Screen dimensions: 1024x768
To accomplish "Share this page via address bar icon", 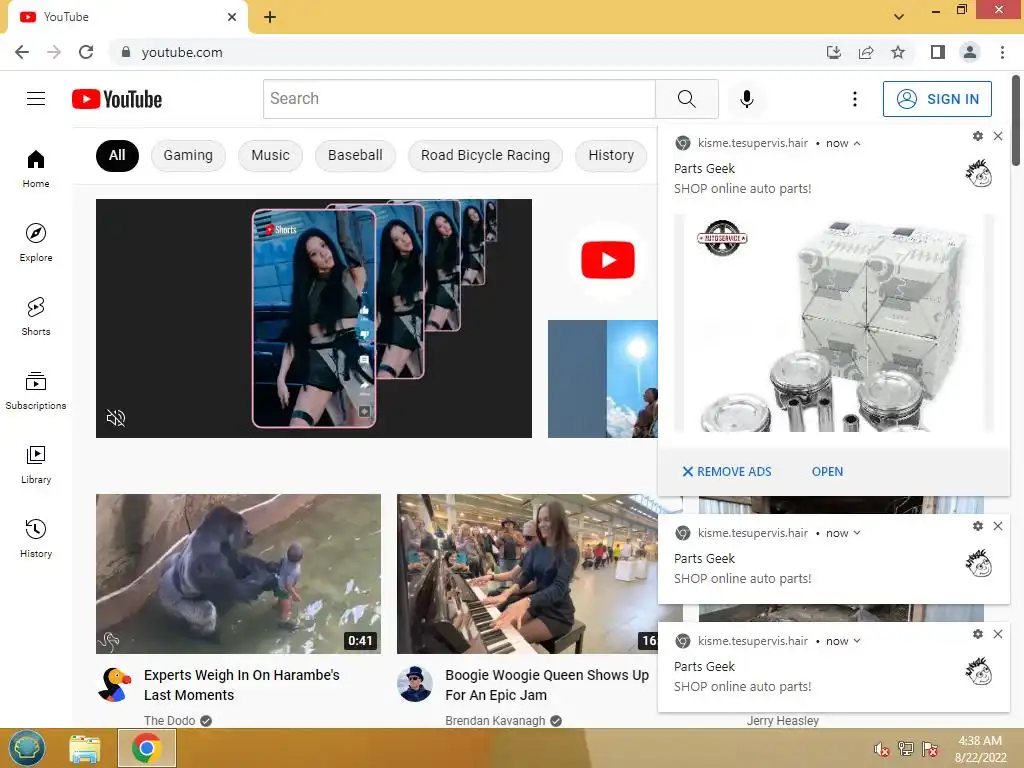I will click(866, 52).
